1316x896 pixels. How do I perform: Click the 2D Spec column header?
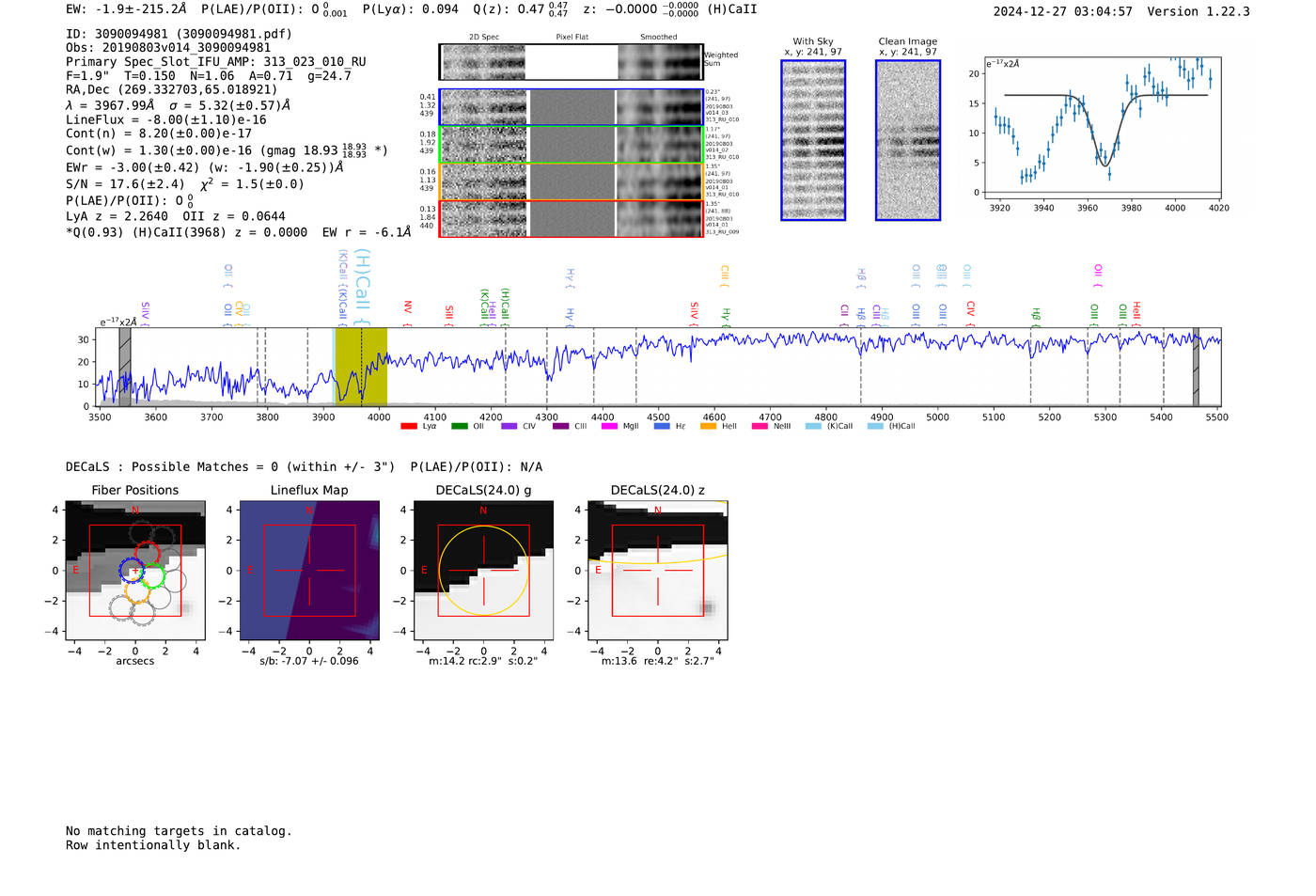[x=484, y=38]
